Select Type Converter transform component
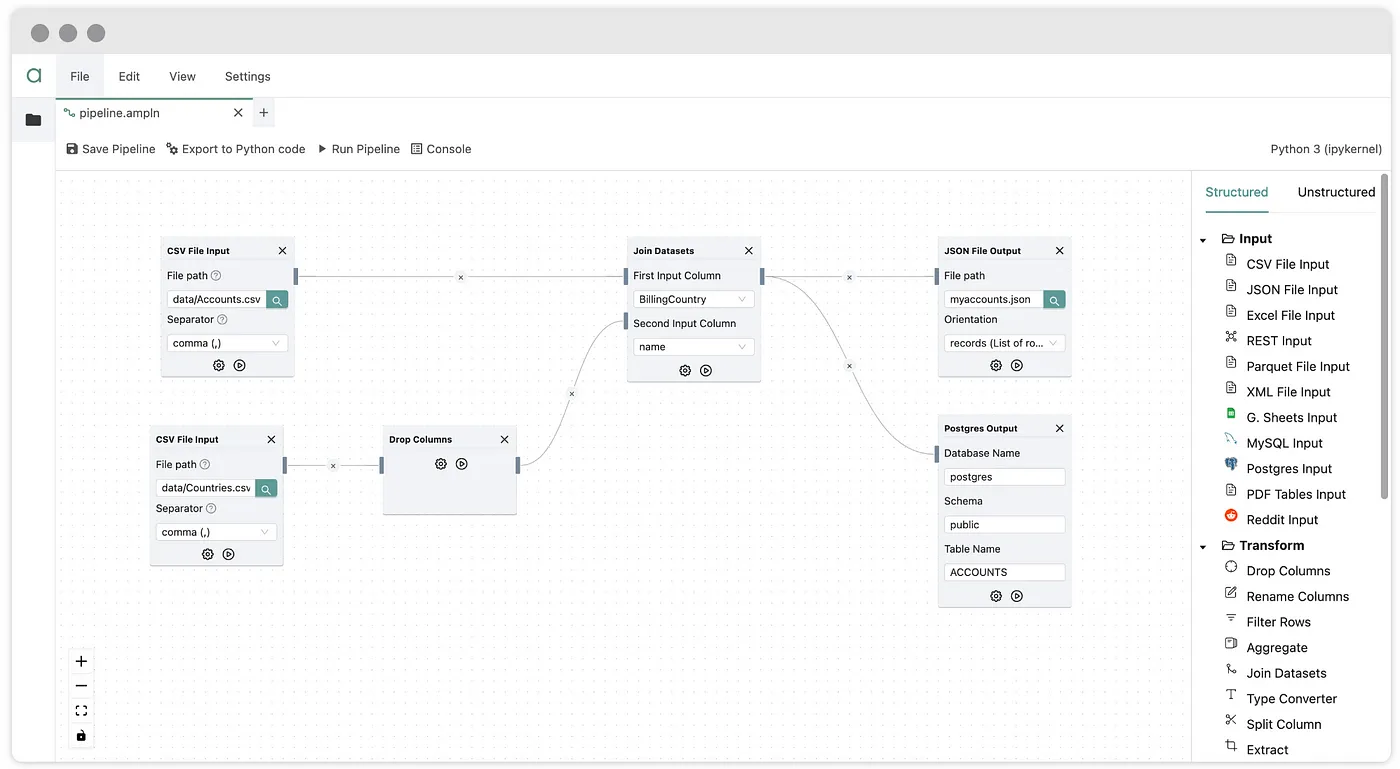The image size is (1400, 769). pos(1291,699)
